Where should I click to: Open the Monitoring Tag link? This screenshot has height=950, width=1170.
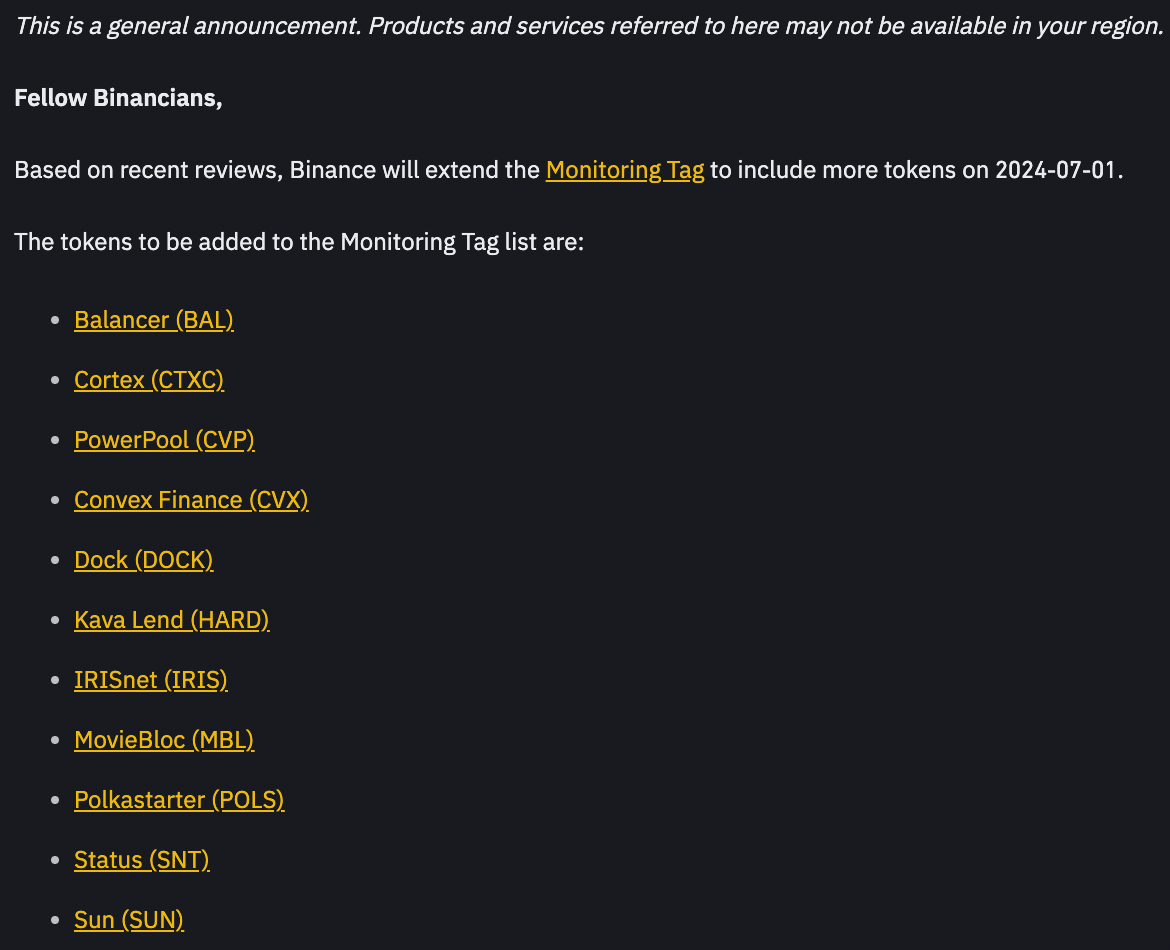coord(625,170)
